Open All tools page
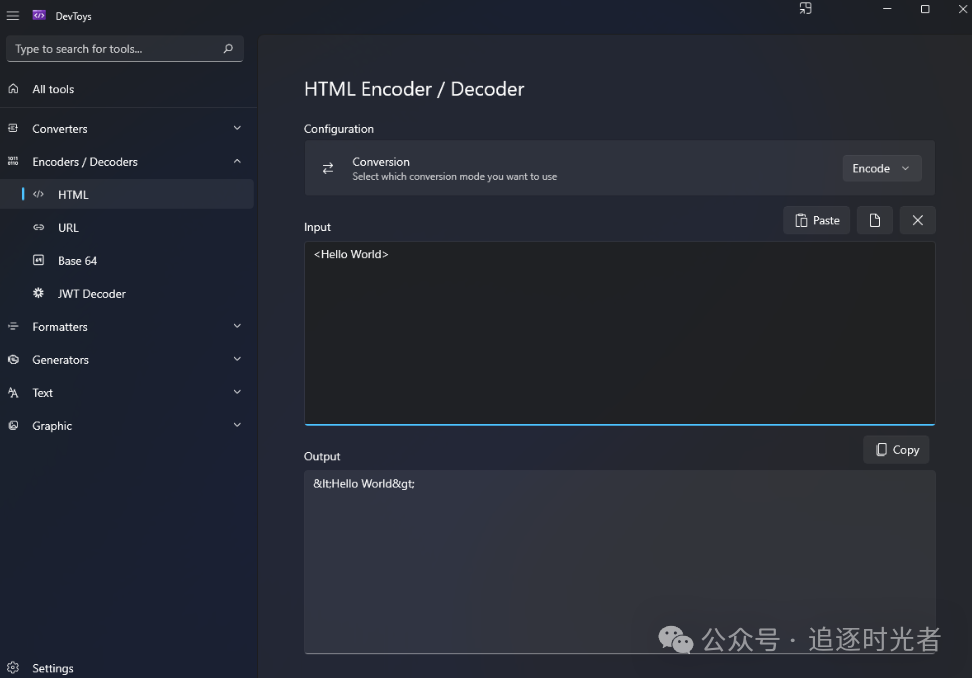The width and height of the screenshot is (972, 678). 127,89
